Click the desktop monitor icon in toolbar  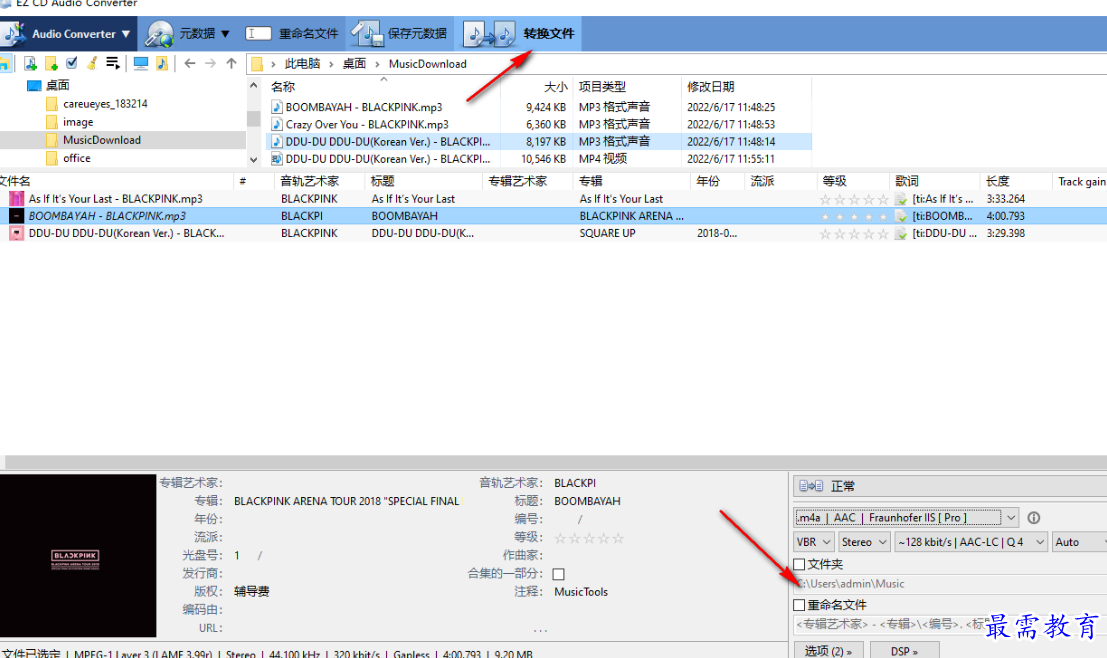[x=141, y=64]
